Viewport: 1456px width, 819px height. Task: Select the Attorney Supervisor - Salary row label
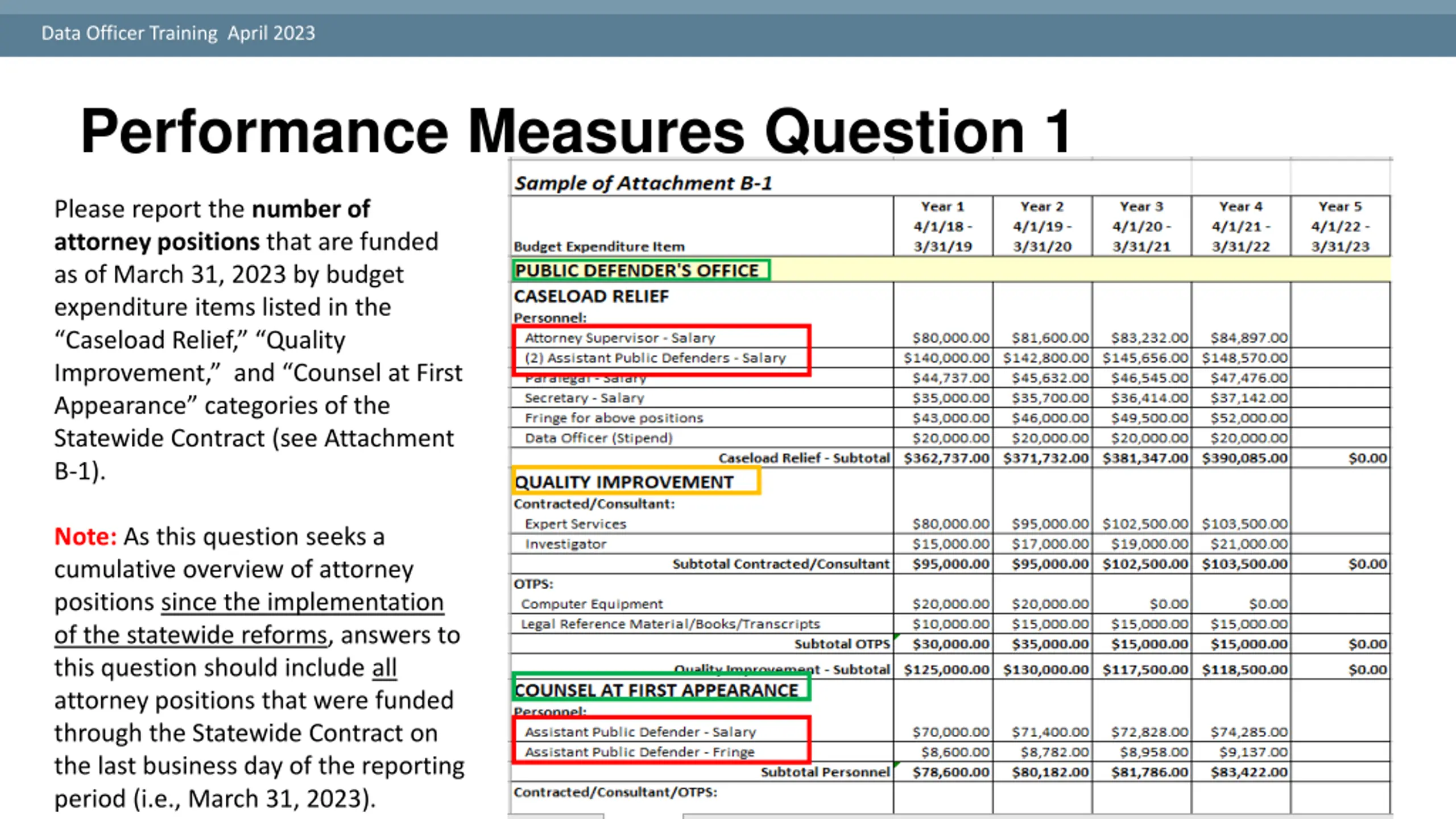coord(619,338)
